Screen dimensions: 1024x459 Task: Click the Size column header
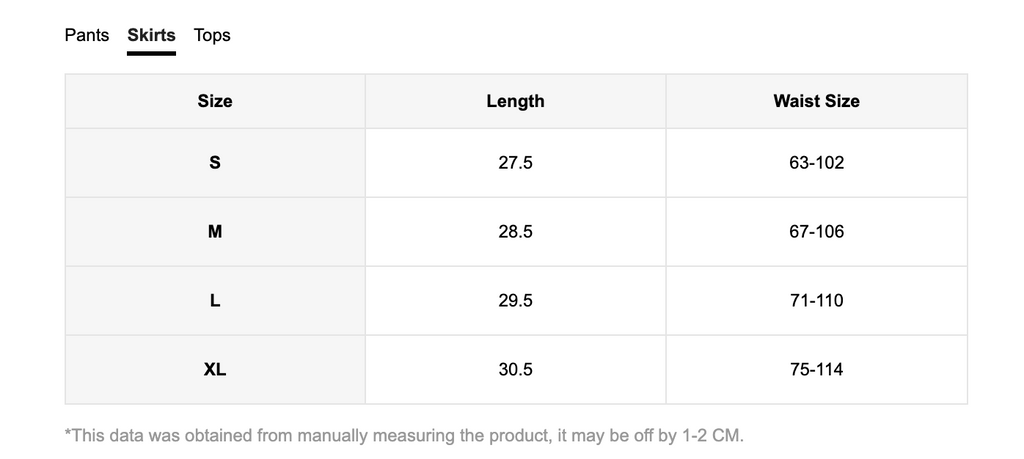pyautogui.click(x=215, y=101)
